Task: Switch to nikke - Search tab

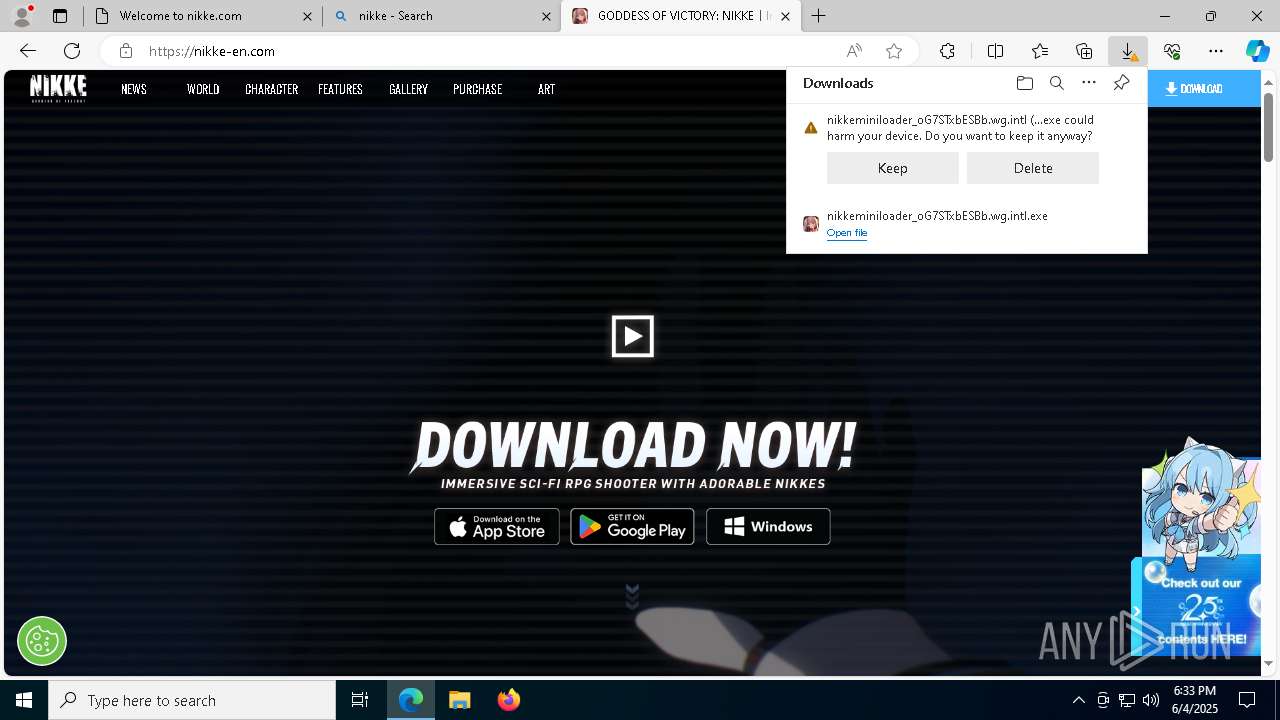Action: pos(442,16)
